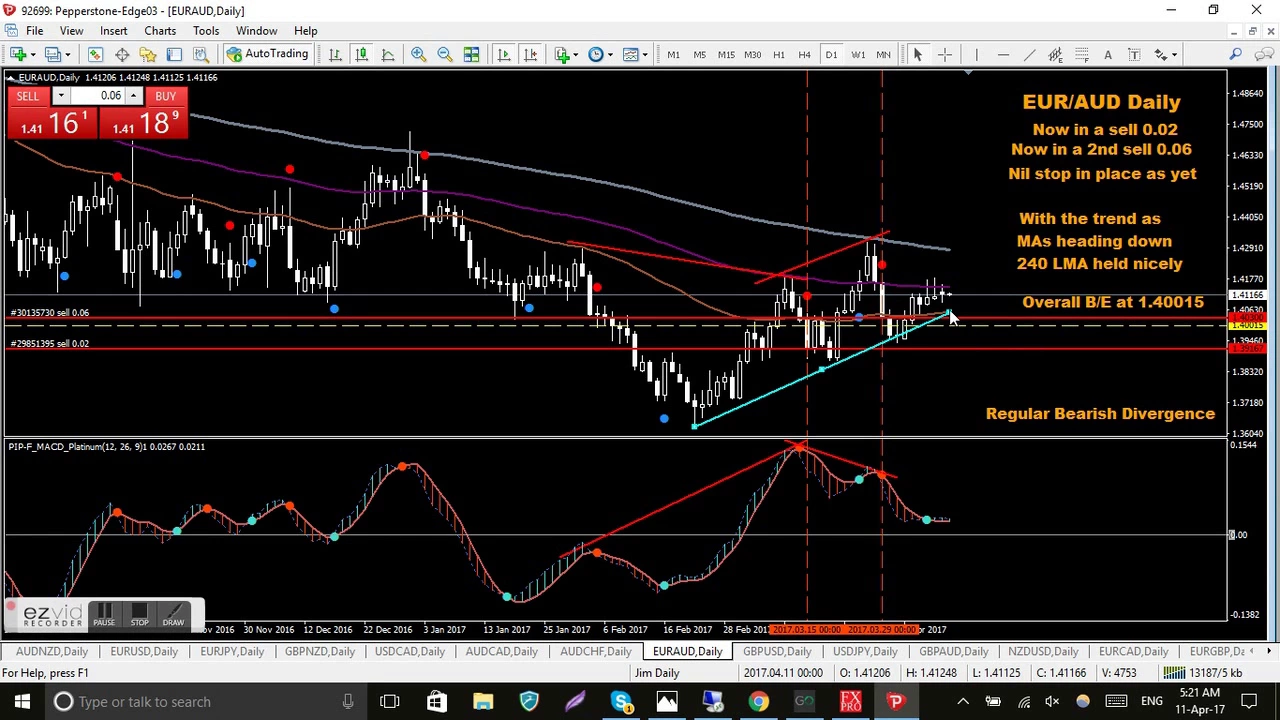Screen dimensions: 1280x720
Task: Toggle AutoTrading on or off
Action: click(x=267, y=54)
